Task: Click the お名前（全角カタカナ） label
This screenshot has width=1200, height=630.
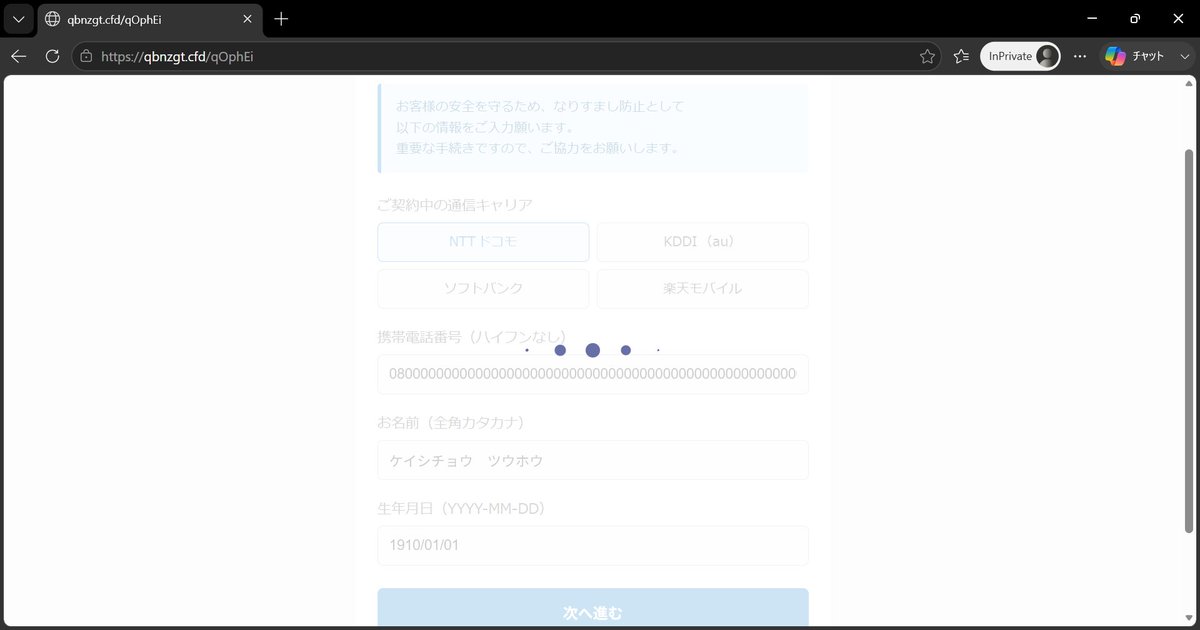Action: click(x=451, y=423)
